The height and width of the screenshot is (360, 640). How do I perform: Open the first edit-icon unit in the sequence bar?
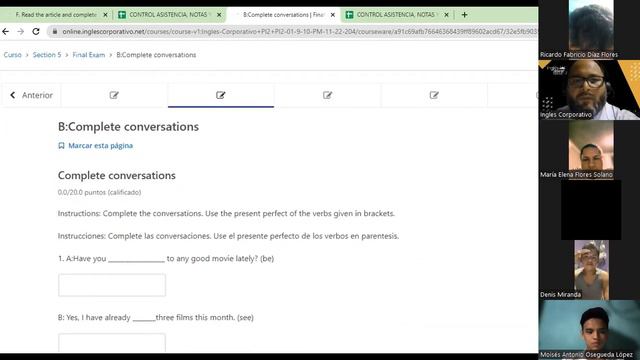114,95
